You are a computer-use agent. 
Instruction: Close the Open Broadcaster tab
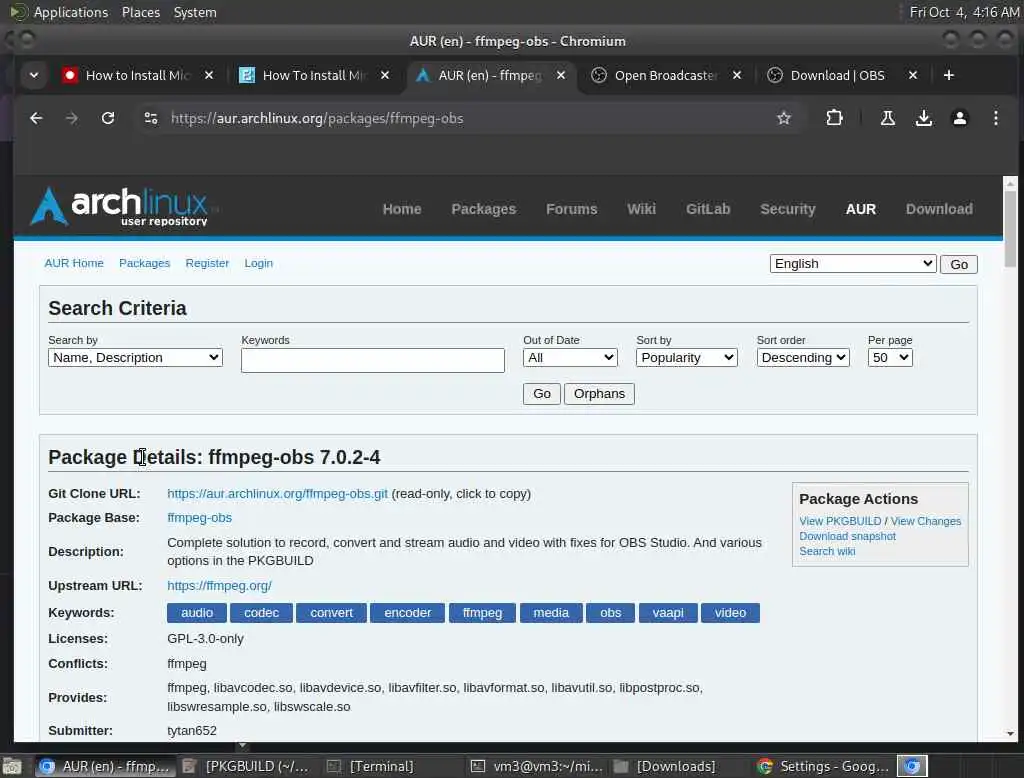pyautogui.click(x=737, y=75)
